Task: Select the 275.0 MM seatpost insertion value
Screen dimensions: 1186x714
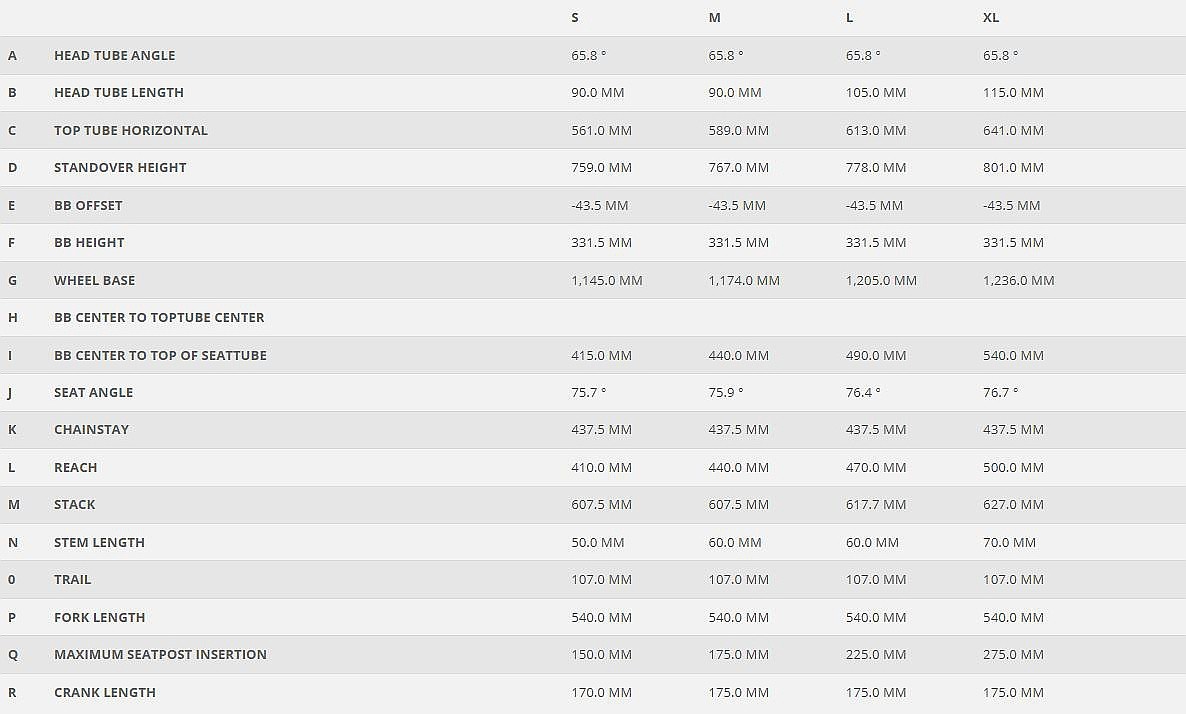Action: pos(1013,655)
